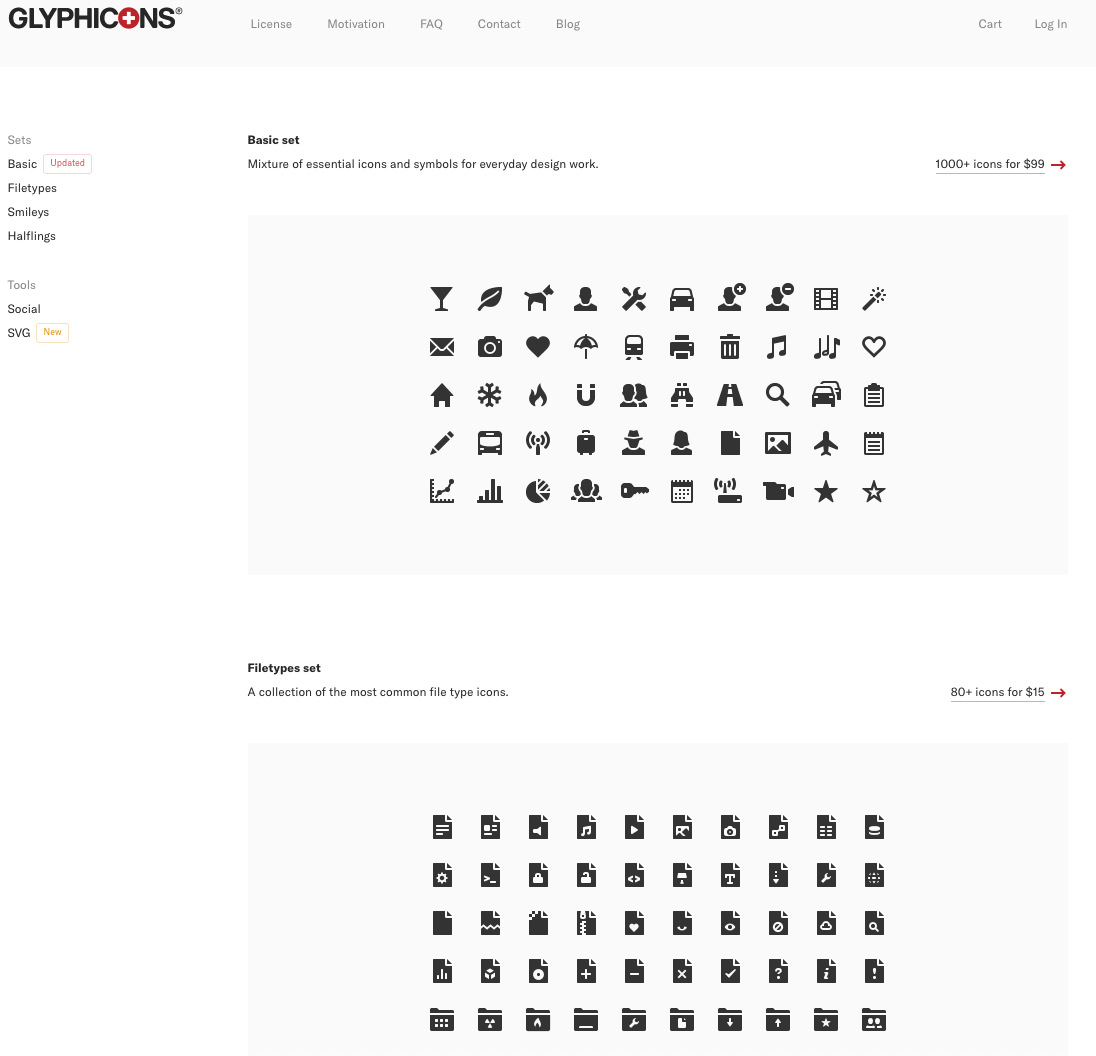Follow the 1000+ icons for $99 link

(989, 164)
